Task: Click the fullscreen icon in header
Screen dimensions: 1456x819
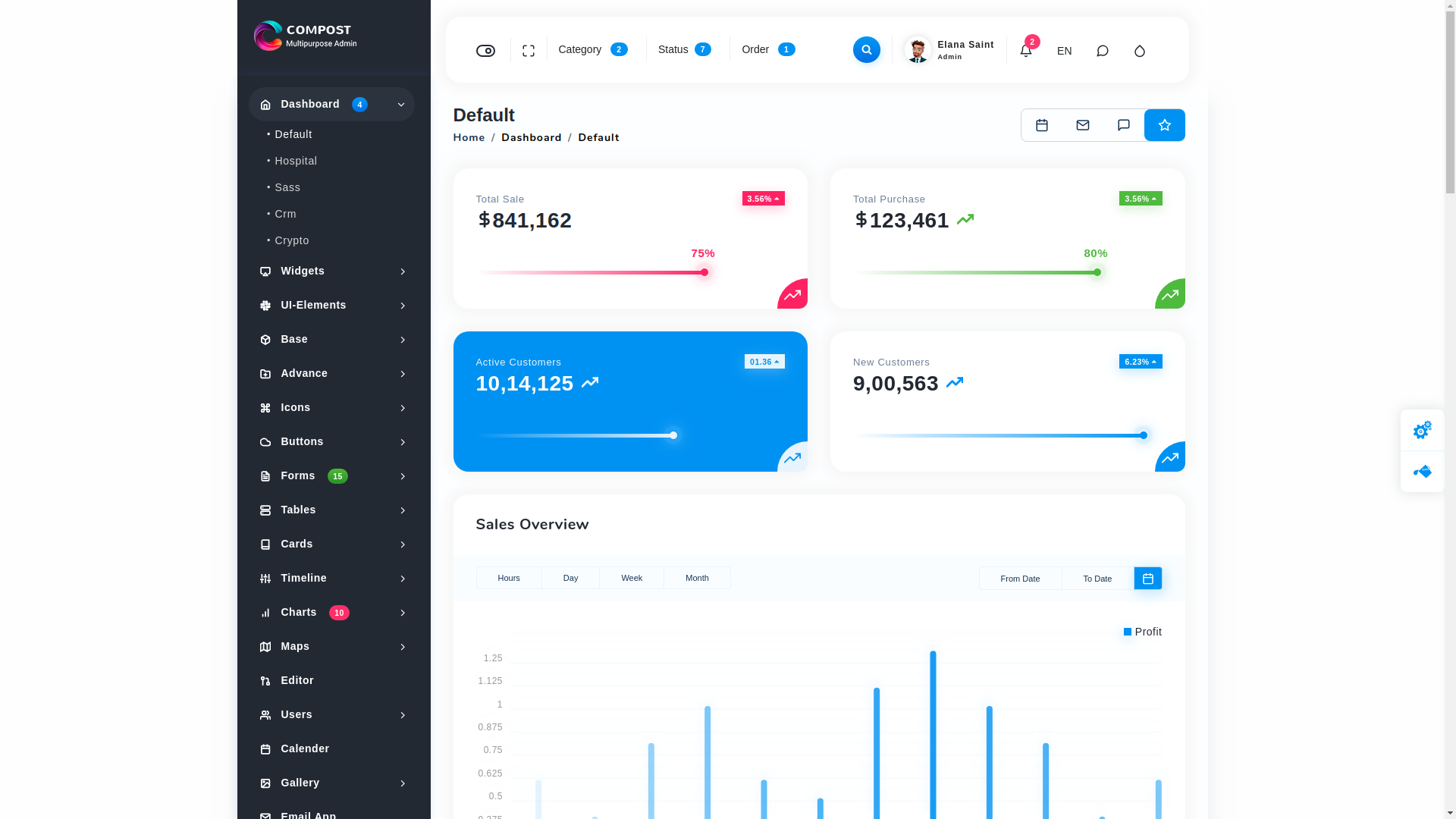Action: [529, 51]
